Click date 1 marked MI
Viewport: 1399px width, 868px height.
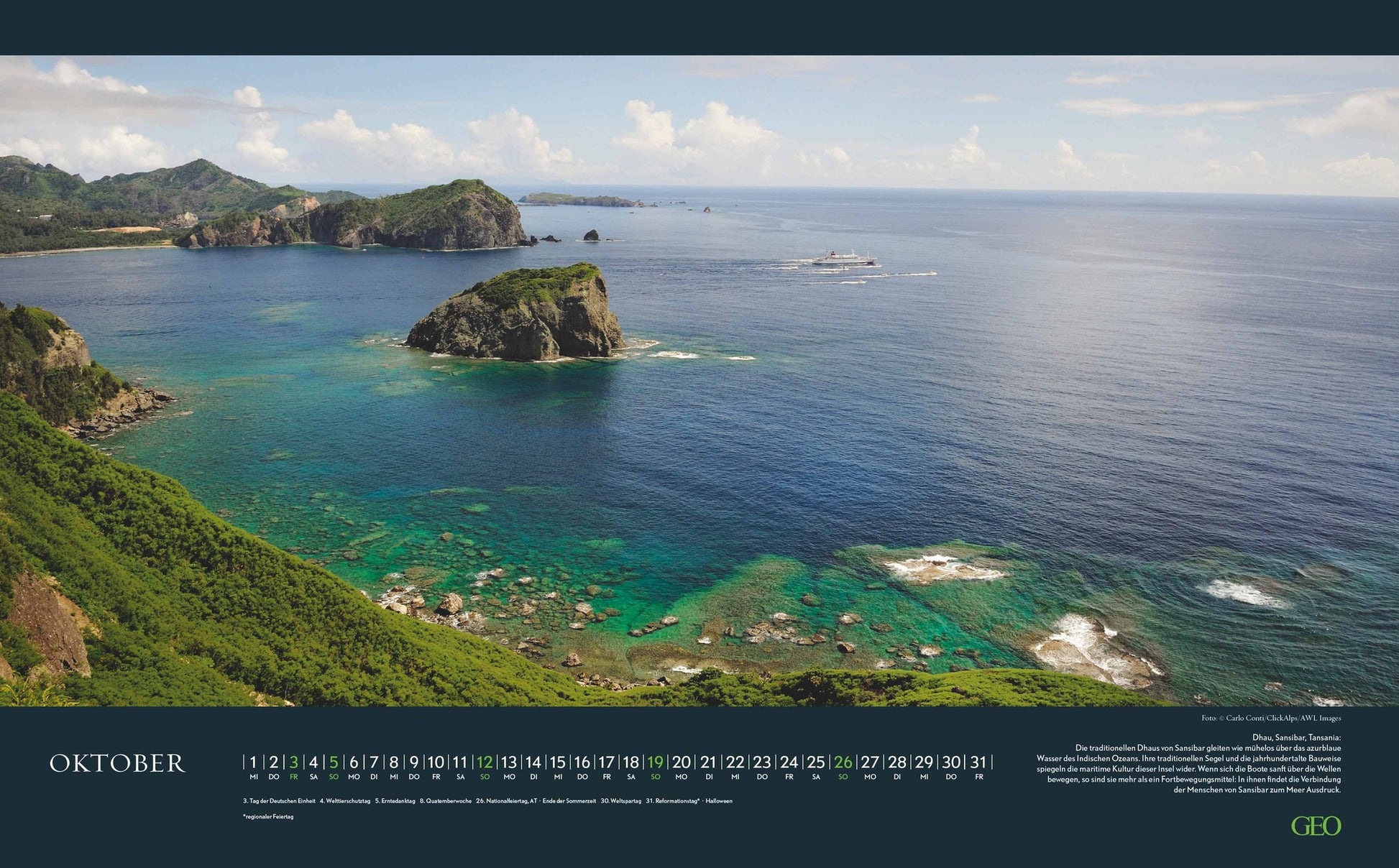click(253, 762)
